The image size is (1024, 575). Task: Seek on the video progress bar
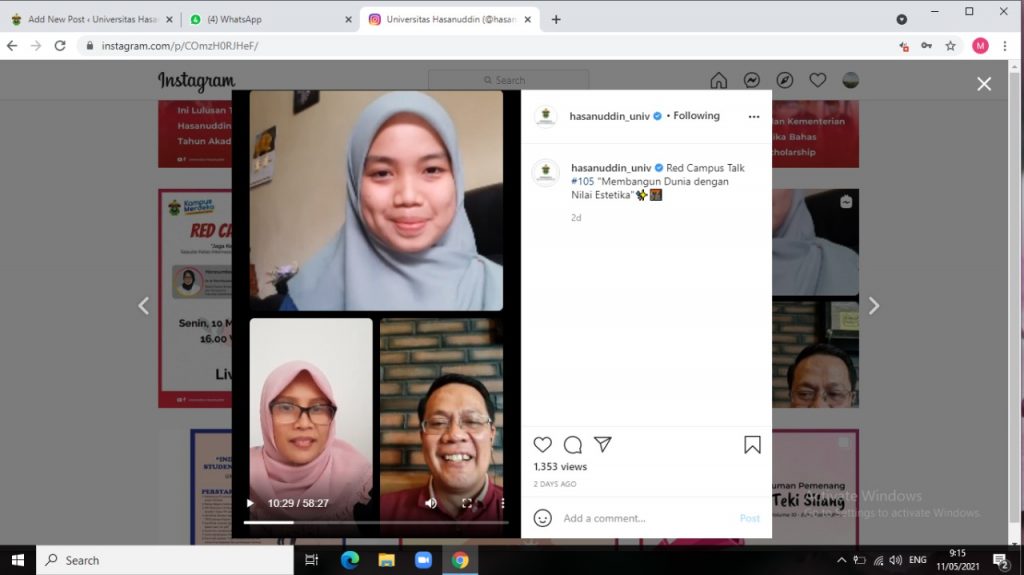[376, 522]
